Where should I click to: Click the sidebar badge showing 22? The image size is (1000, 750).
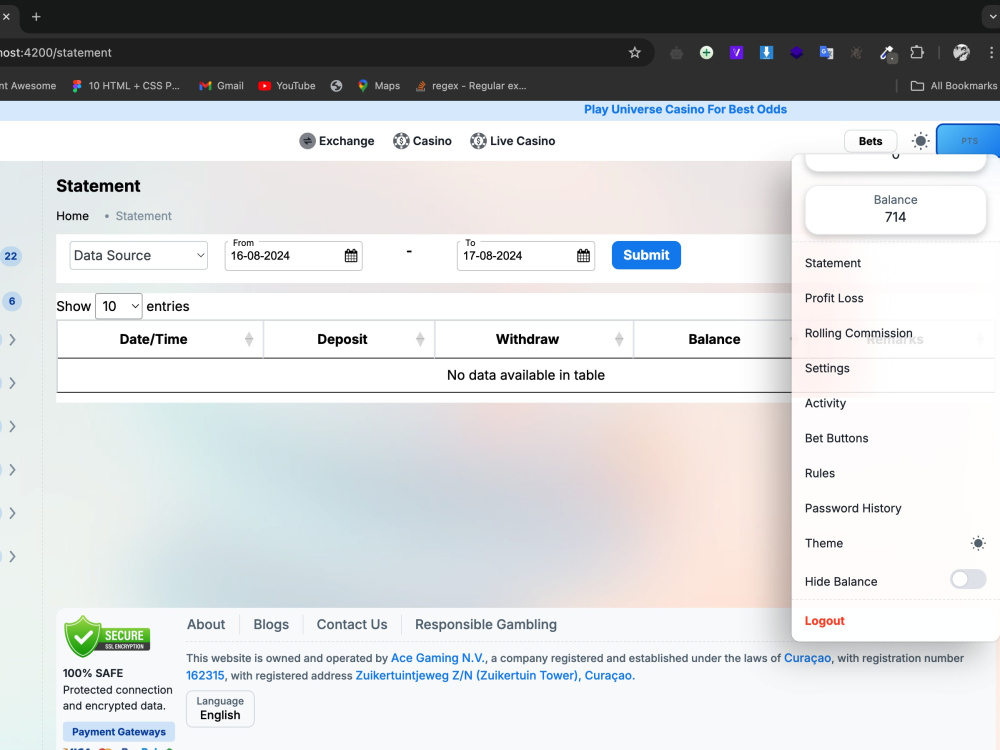coord(11,256)
